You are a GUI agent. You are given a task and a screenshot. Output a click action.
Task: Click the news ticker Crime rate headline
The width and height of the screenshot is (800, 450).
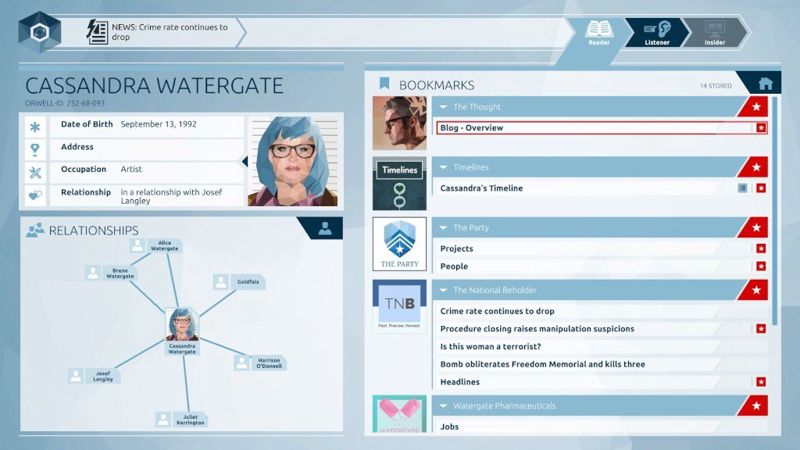(x=170, y=32)
